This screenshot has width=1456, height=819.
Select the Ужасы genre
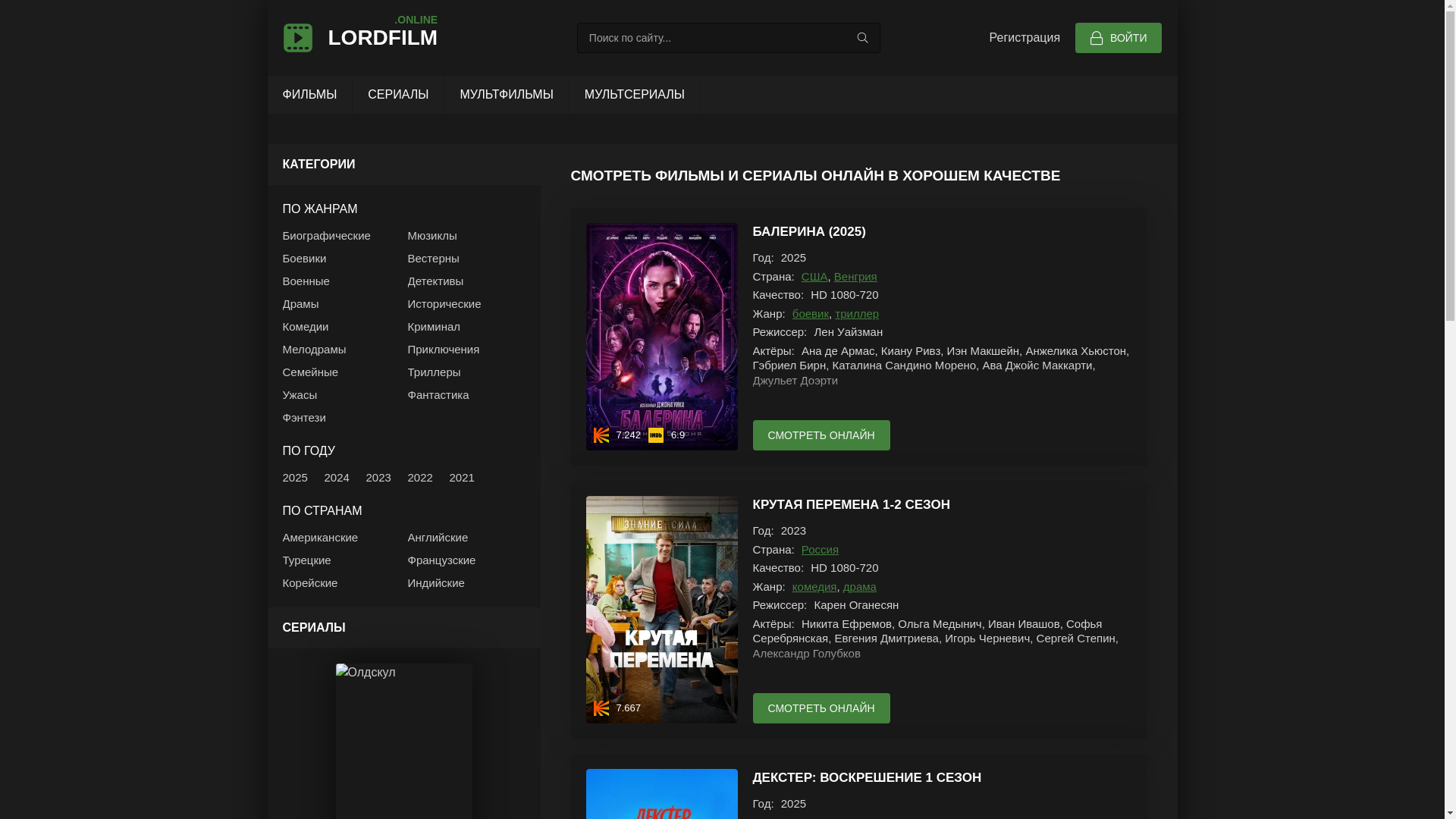tap(300, 395)
